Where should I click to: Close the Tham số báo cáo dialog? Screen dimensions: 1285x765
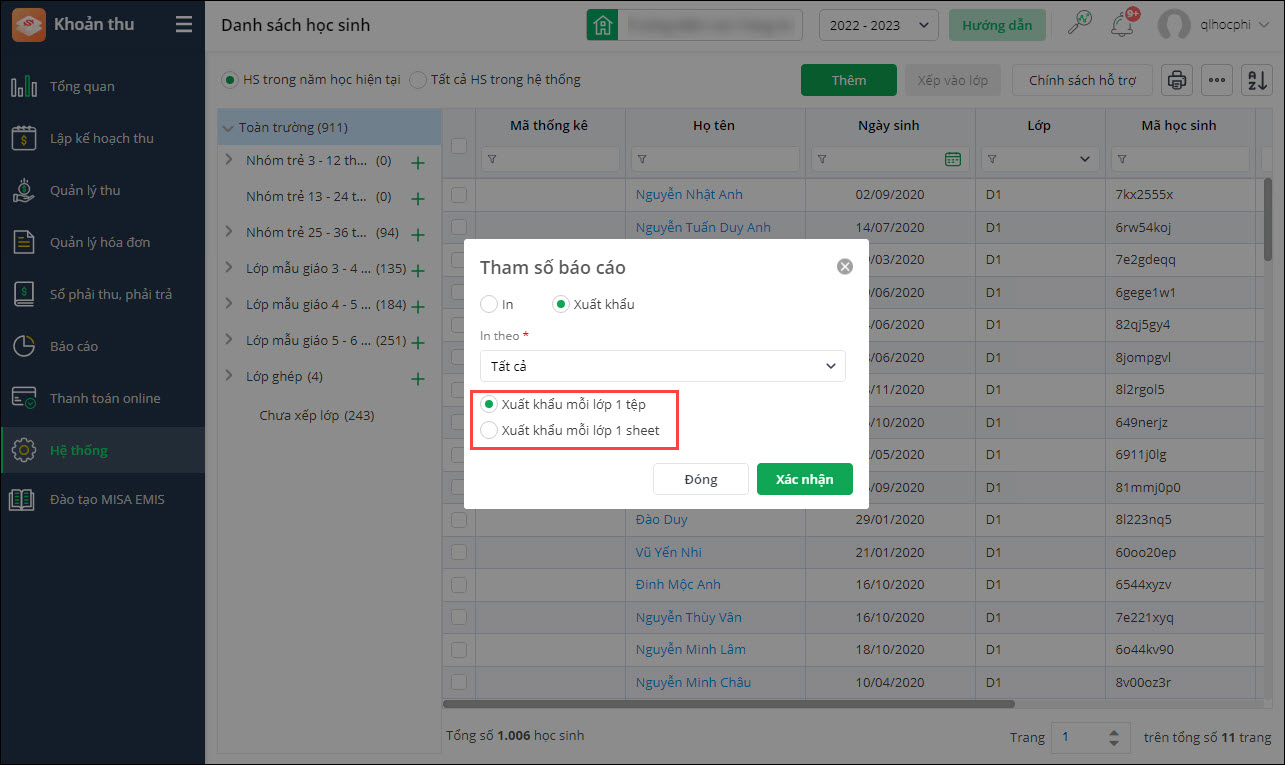coord(845,267)
